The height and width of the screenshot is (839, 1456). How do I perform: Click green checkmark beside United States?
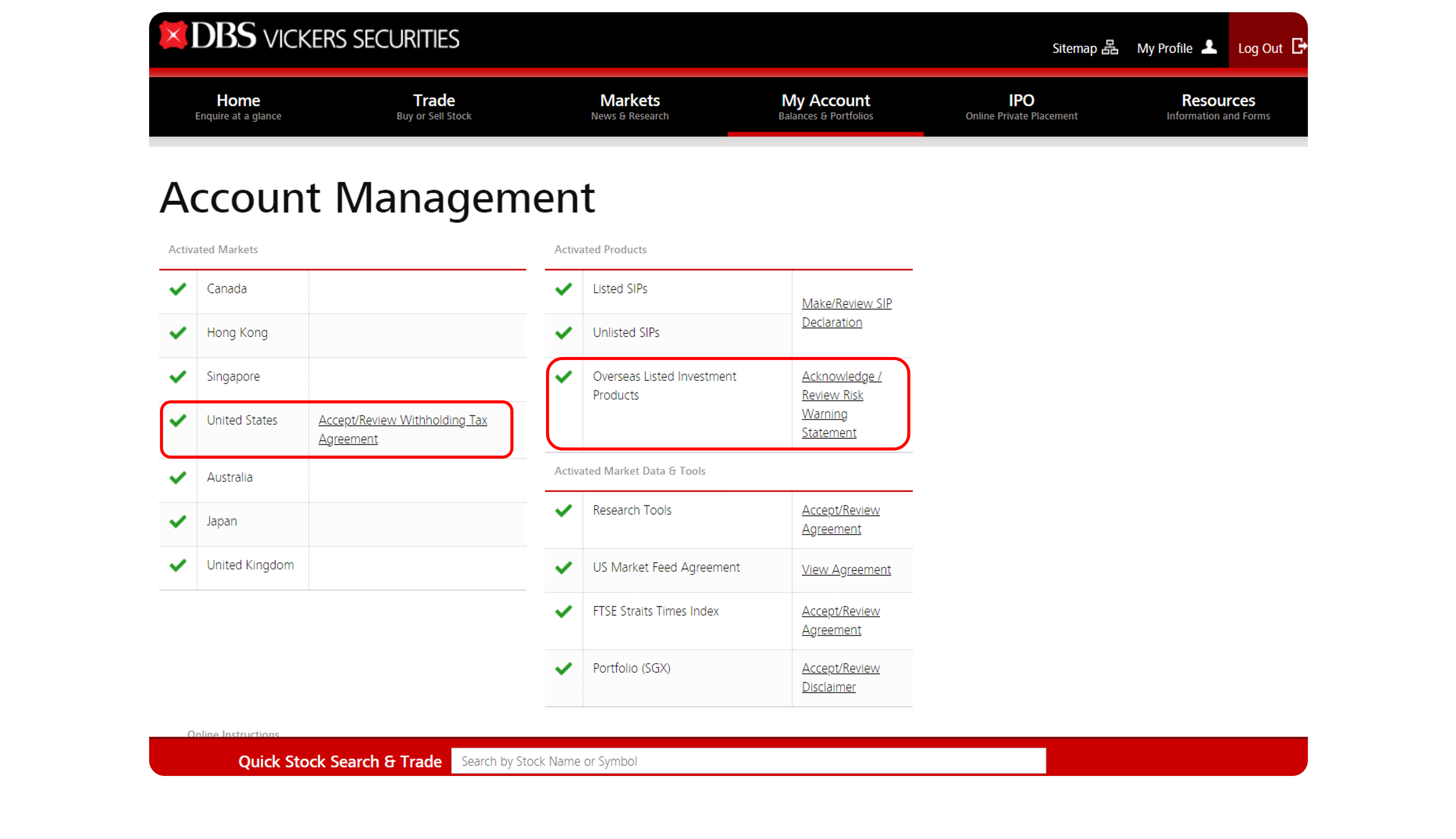pyautogui.click(x=178, y=420)
